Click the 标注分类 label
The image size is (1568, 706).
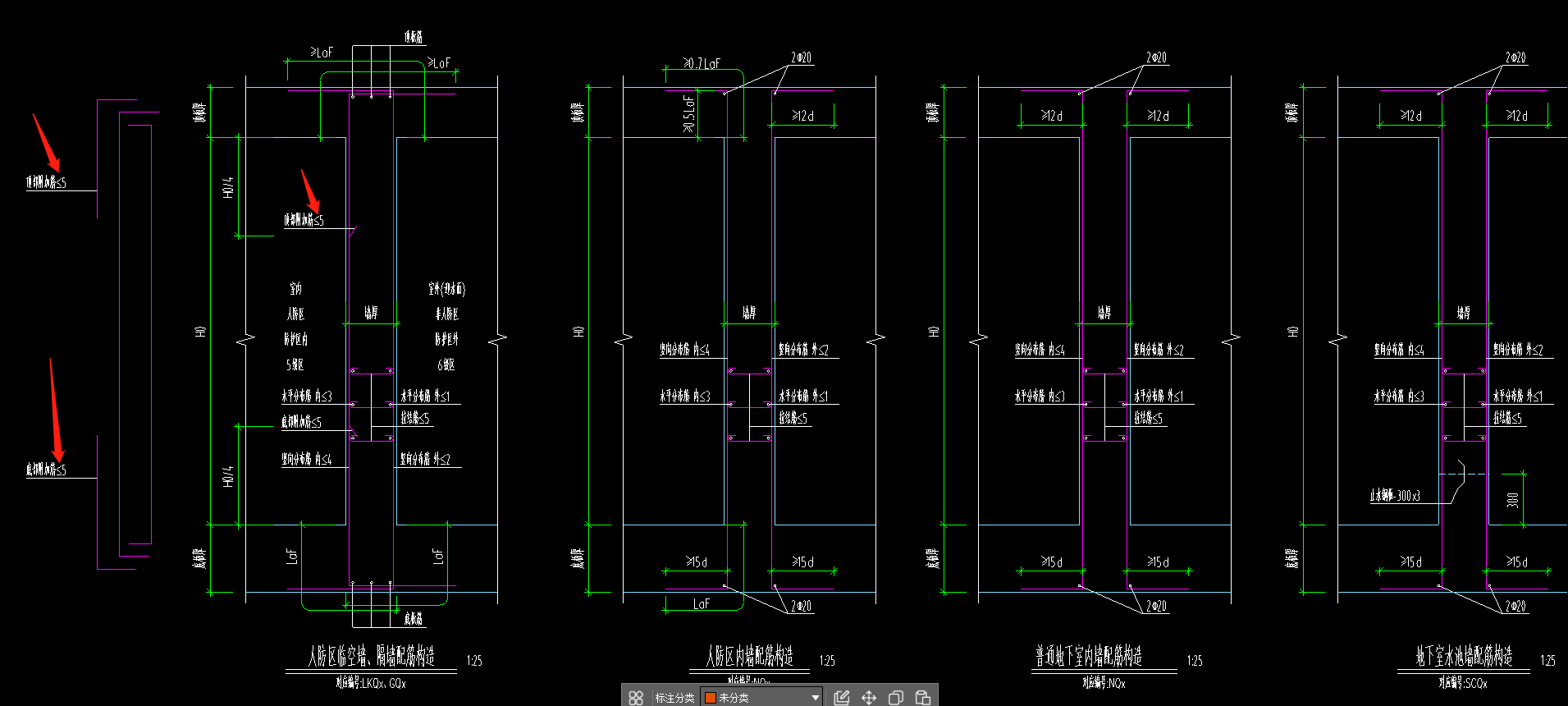pos(674,698)
